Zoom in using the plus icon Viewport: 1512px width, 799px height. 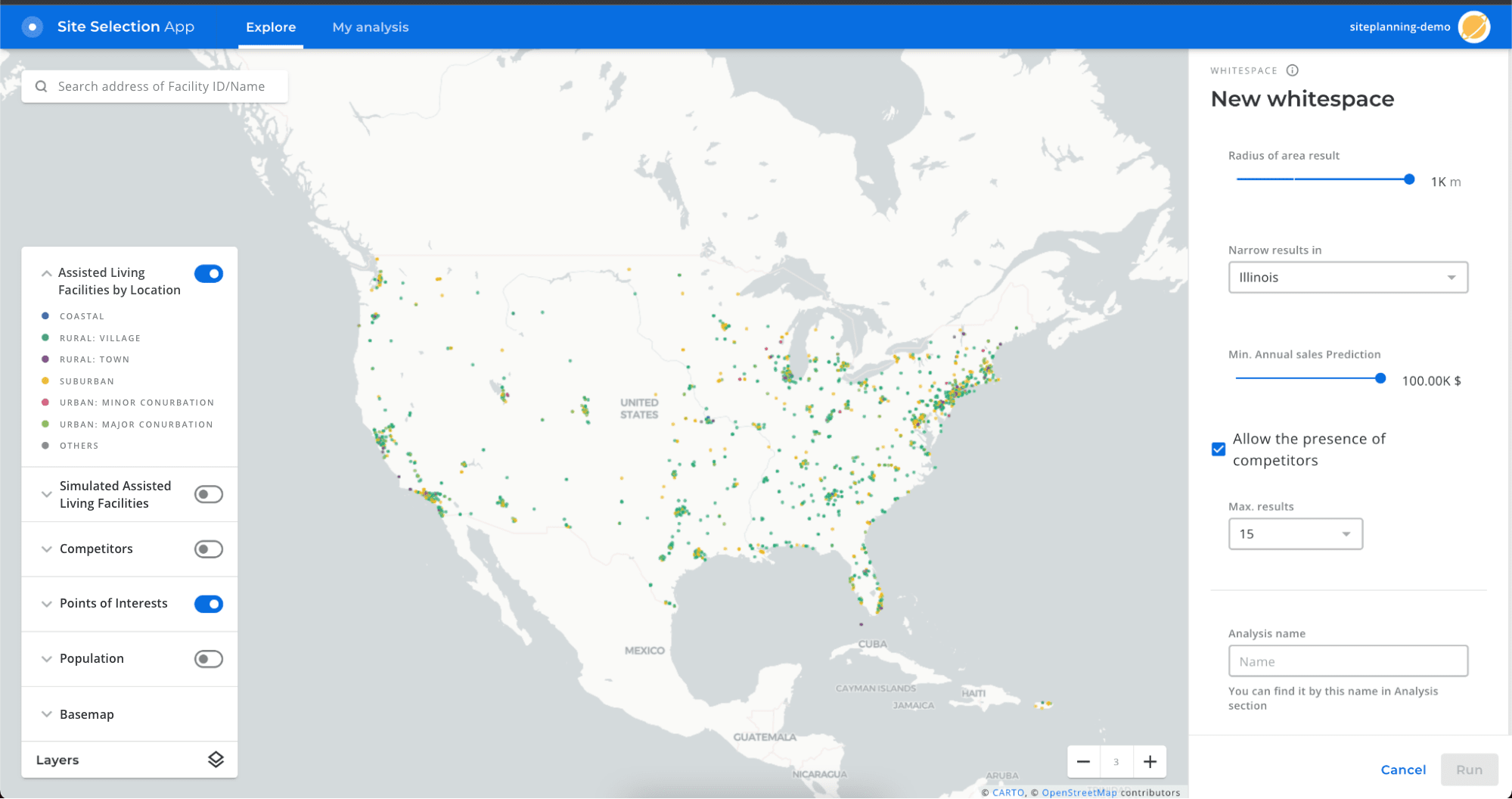pos(1149,761)
